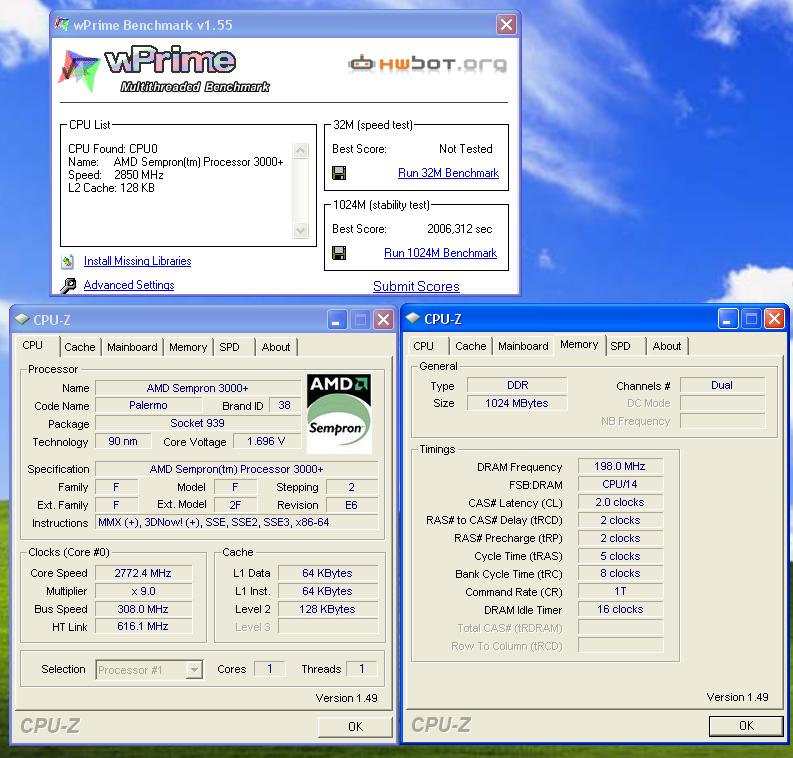Click the save icon in 32M speed test box

coord(339,173)
